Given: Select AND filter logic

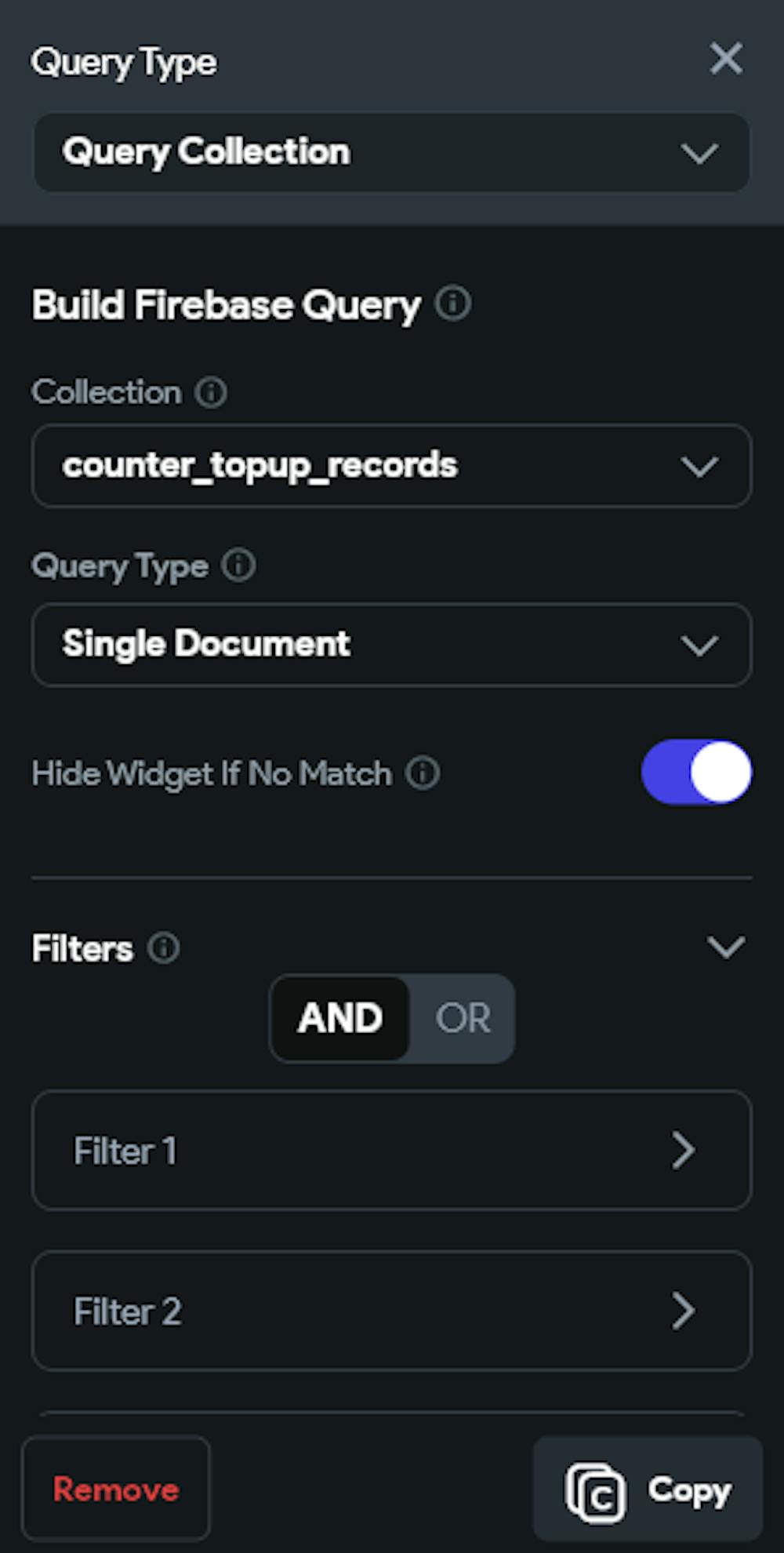Looking at the screenshot, I should pos(340,1018).
